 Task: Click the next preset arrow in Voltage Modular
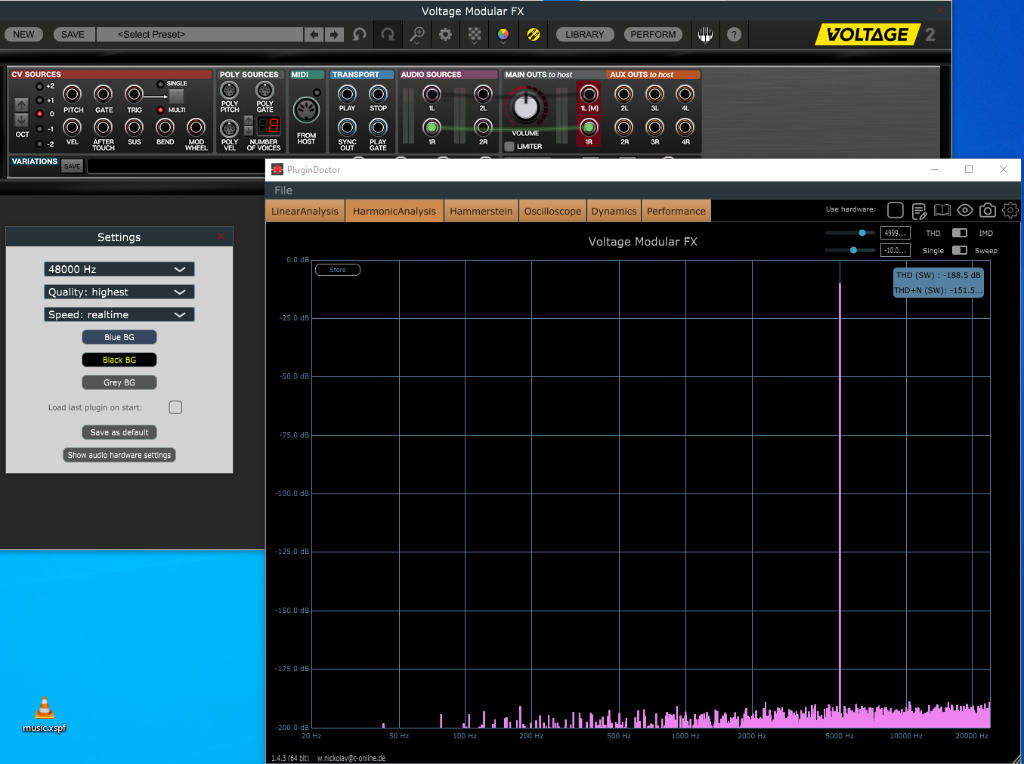click(334, 35)
